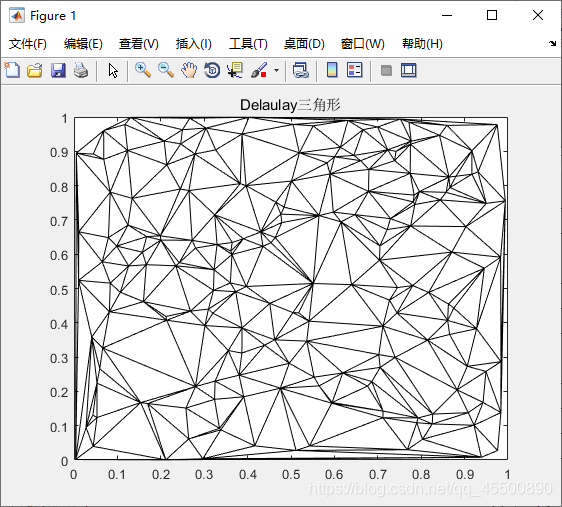The width and height of the screenshot is (562, 507).
Task: Click the x-axis label 0.8
Action: click(421, 474)
